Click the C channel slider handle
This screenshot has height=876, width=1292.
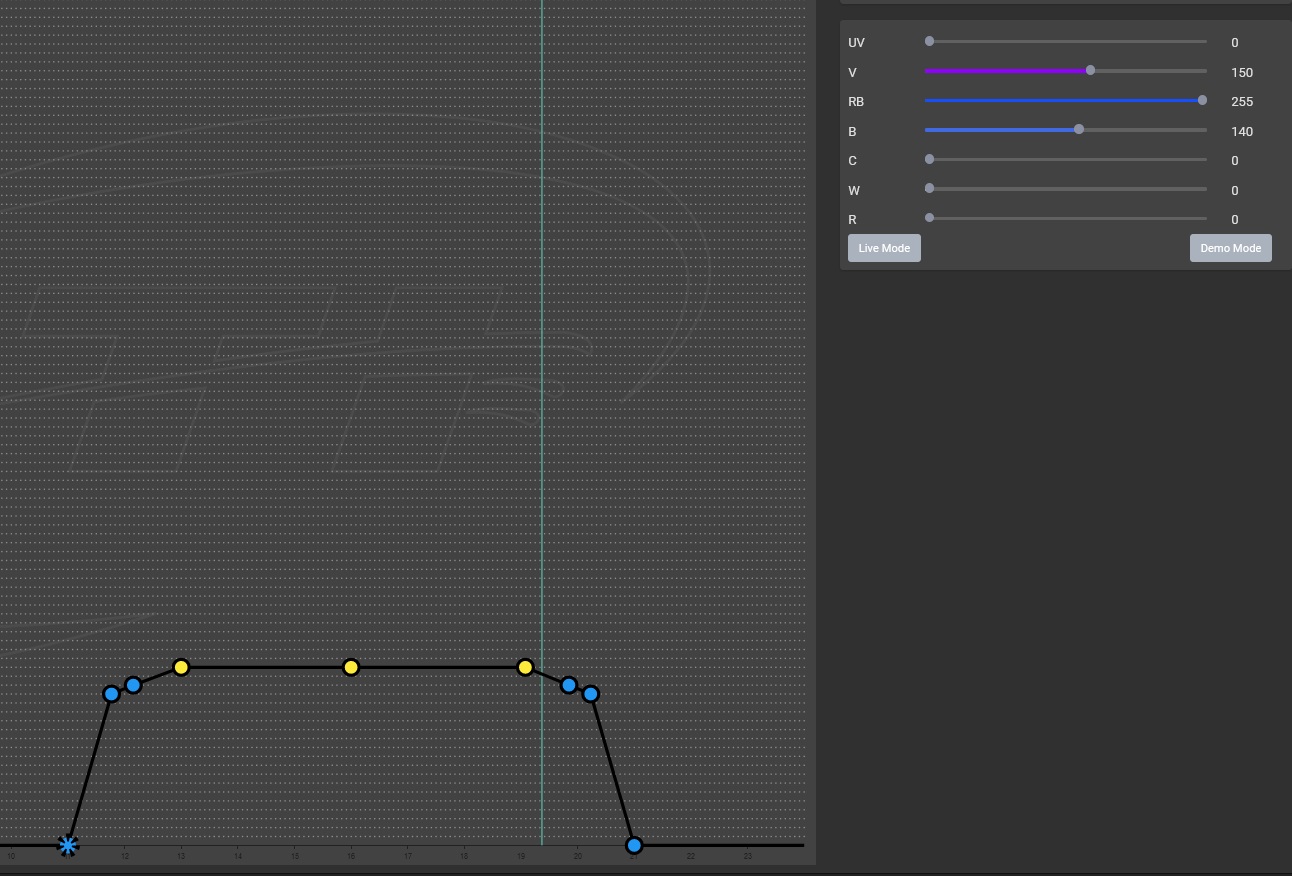pos(930,160)
